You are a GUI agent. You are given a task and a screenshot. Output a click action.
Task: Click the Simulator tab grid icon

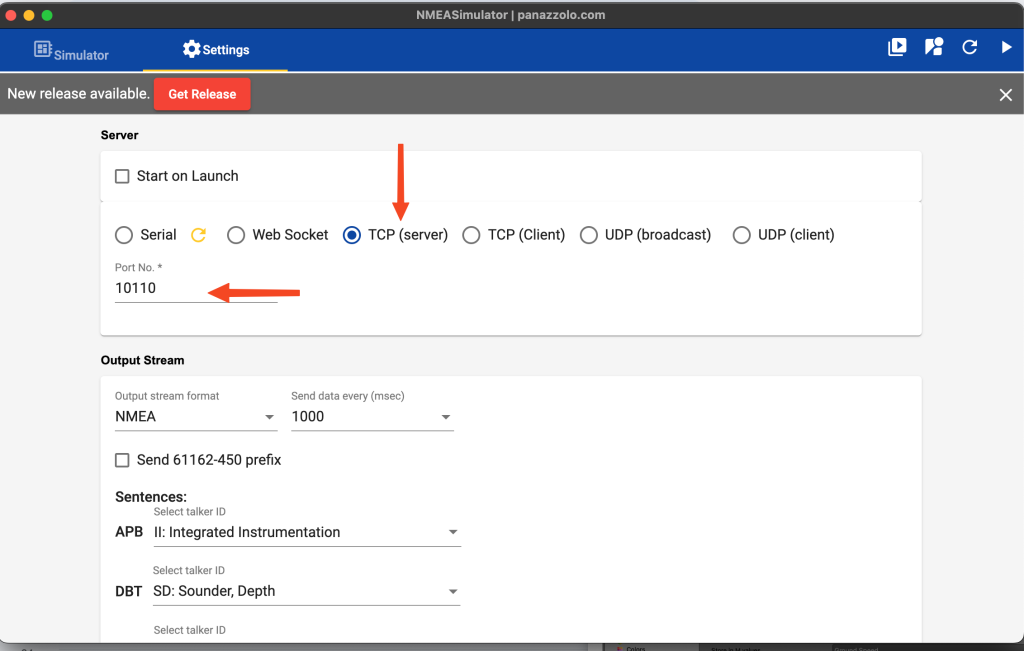[42, 49]
